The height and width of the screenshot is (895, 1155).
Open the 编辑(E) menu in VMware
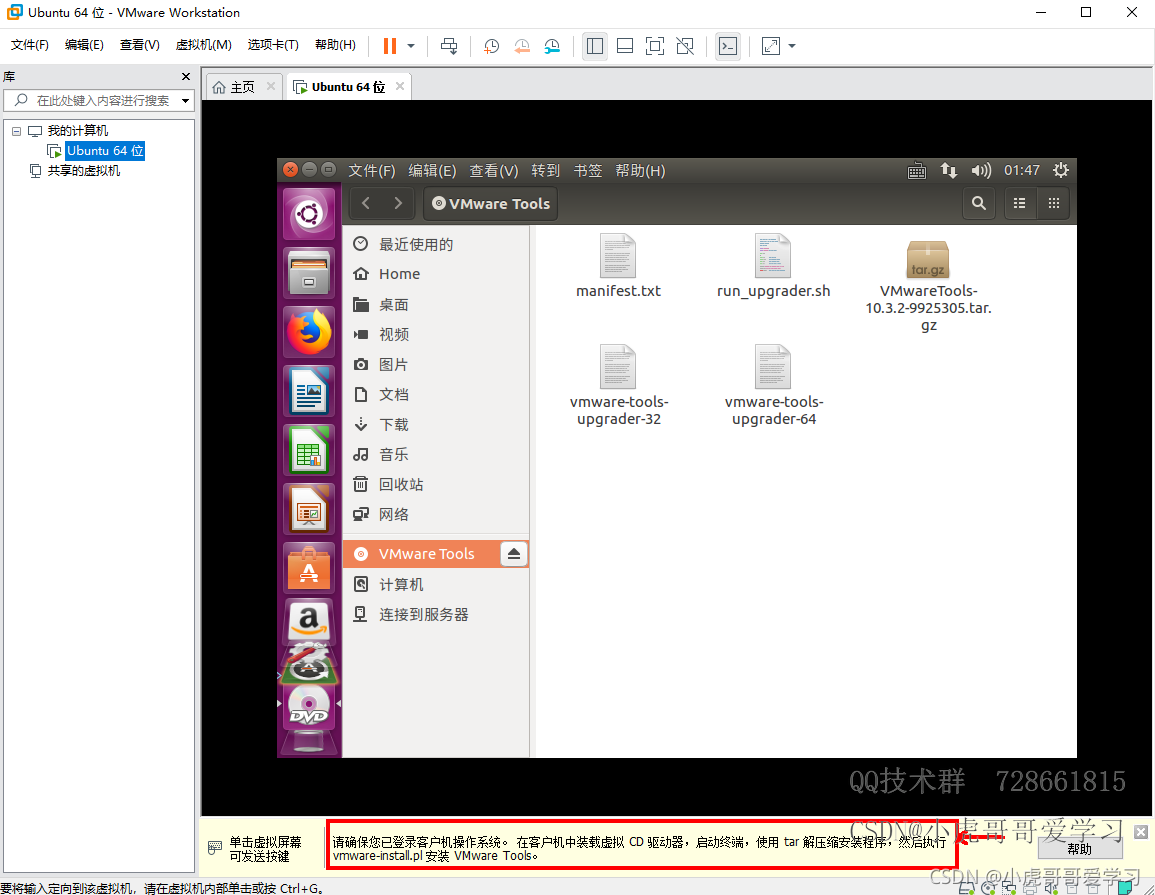click(84, 45)
